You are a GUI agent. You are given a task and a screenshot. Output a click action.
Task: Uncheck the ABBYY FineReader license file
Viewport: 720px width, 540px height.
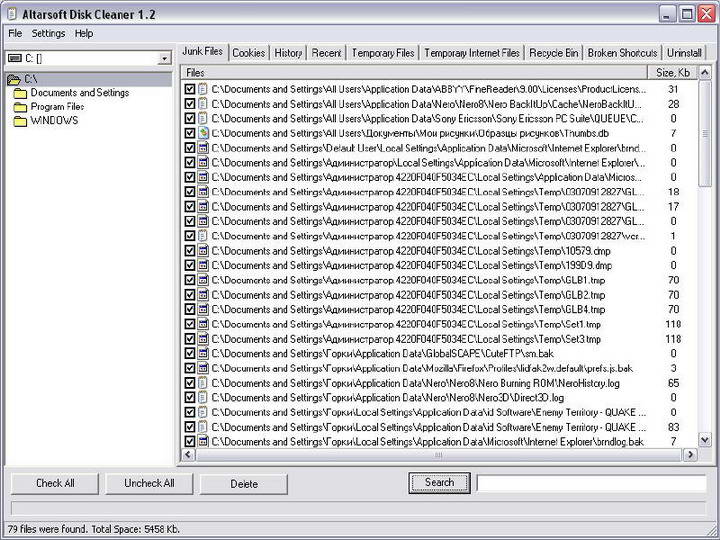tap(190, 89)
